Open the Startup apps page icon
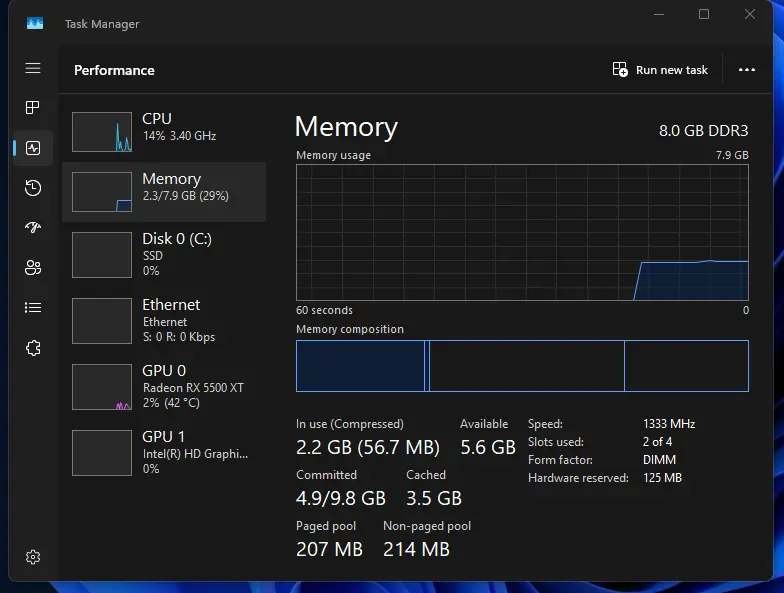 pos(33,228)
